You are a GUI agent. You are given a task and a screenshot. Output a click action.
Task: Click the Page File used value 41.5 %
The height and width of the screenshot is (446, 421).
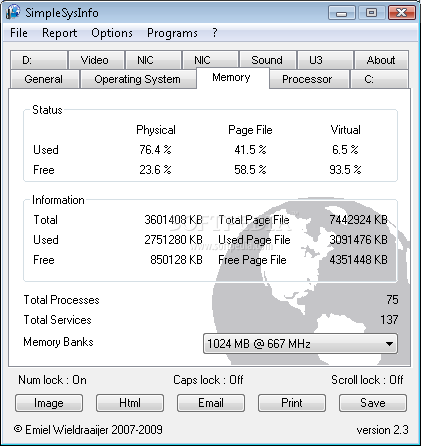click(250, 150)
